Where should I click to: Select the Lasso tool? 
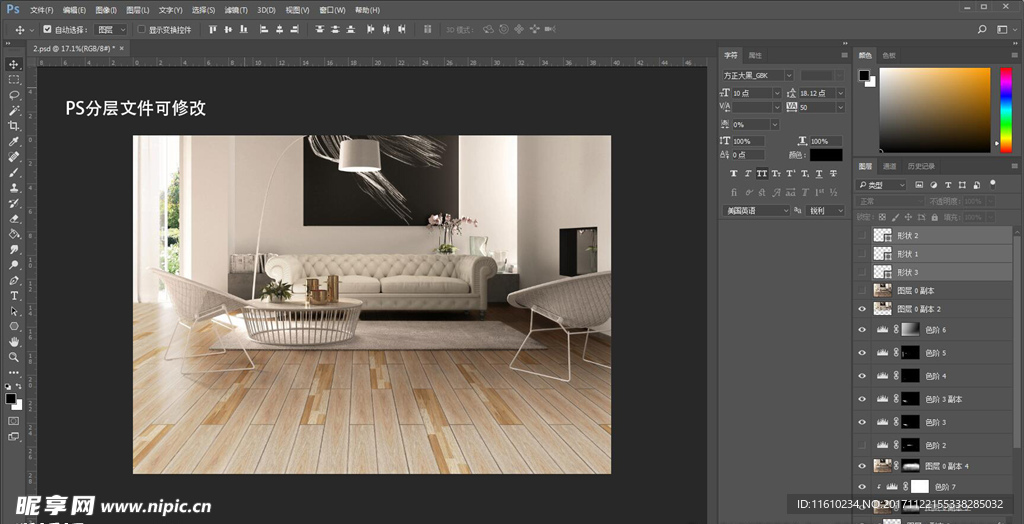coord(14,94)
